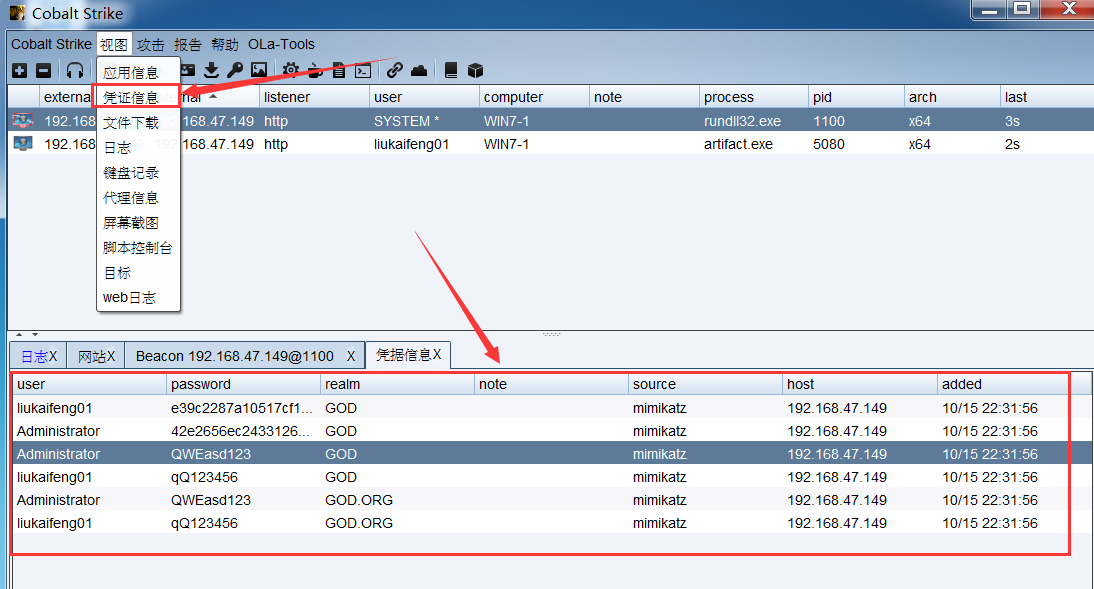This screenshot has height=589, width=1094.
Task: Select 应用信息 from the dropdown menu
Action: (138, 73)
